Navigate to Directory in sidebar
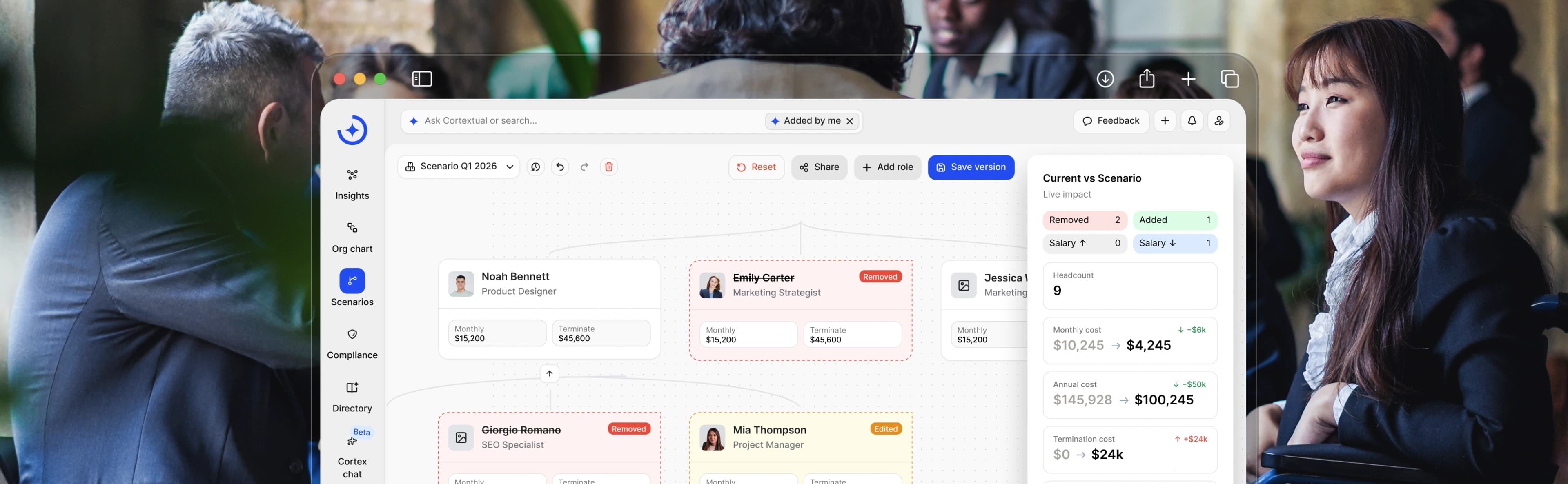Viewport: 1568px width, 484px height. [352, 397]
